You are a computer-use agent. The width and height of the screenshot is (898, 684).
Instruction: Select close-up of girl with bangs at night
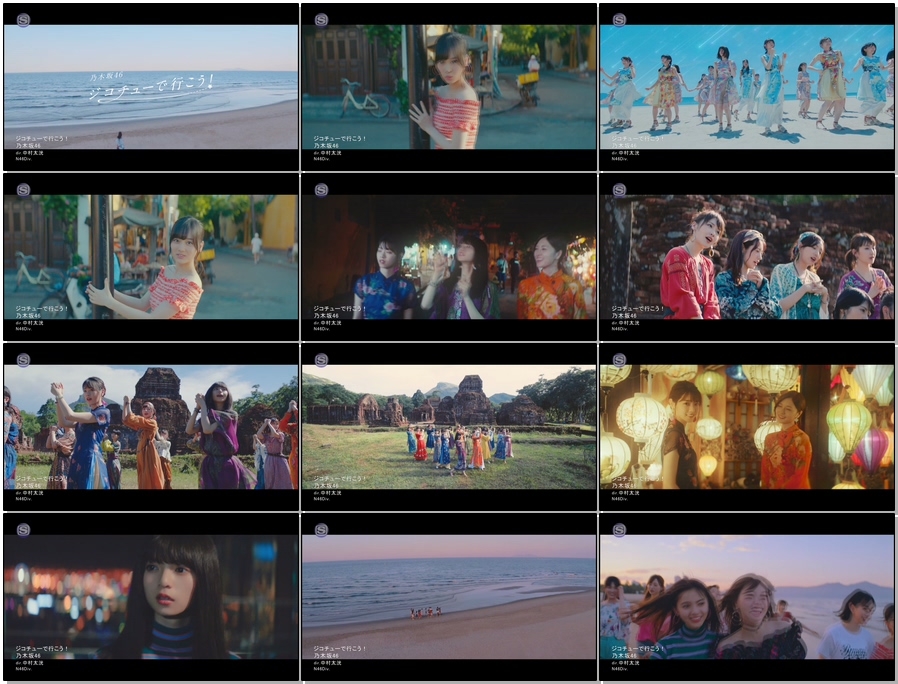(x=151, y=597)
